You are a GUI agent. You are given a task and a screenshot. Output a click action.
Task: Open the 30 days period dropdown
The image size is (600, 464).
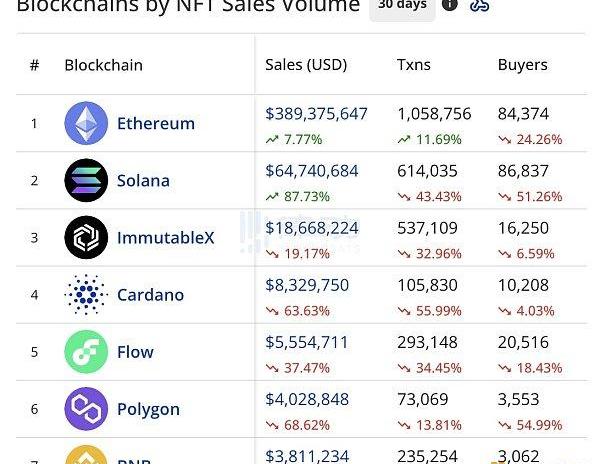pos(402,6)
